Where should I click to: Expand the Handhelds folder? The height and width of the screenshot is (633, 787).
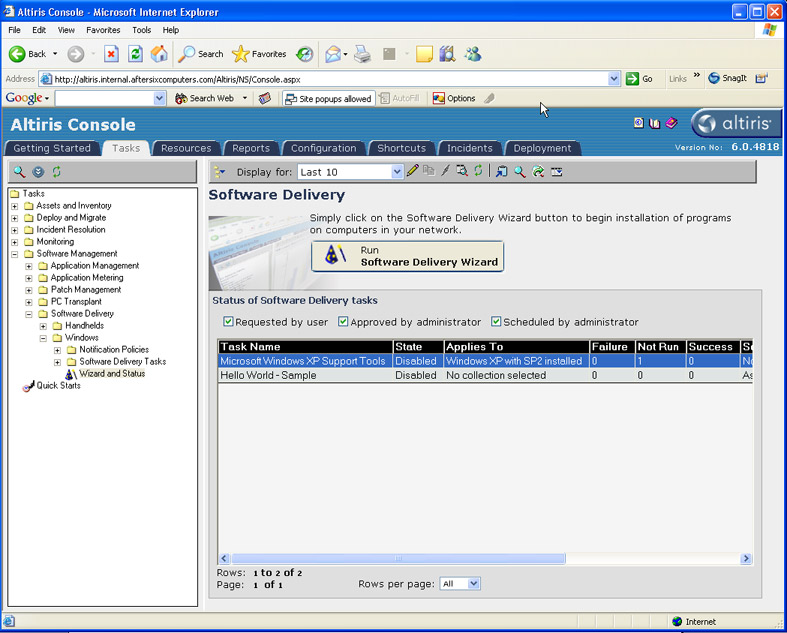(x=43, y=326)
